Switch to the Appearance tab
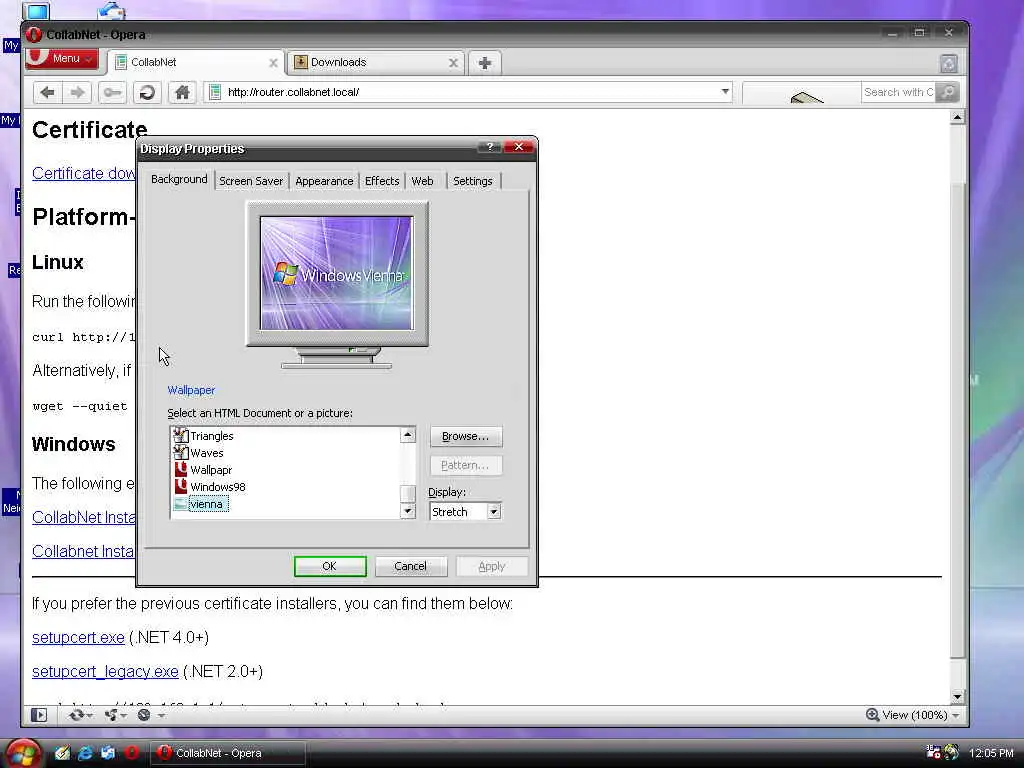Image resolution: width=1024 pixels, height=768 pixels. click(x=324, y=181)
